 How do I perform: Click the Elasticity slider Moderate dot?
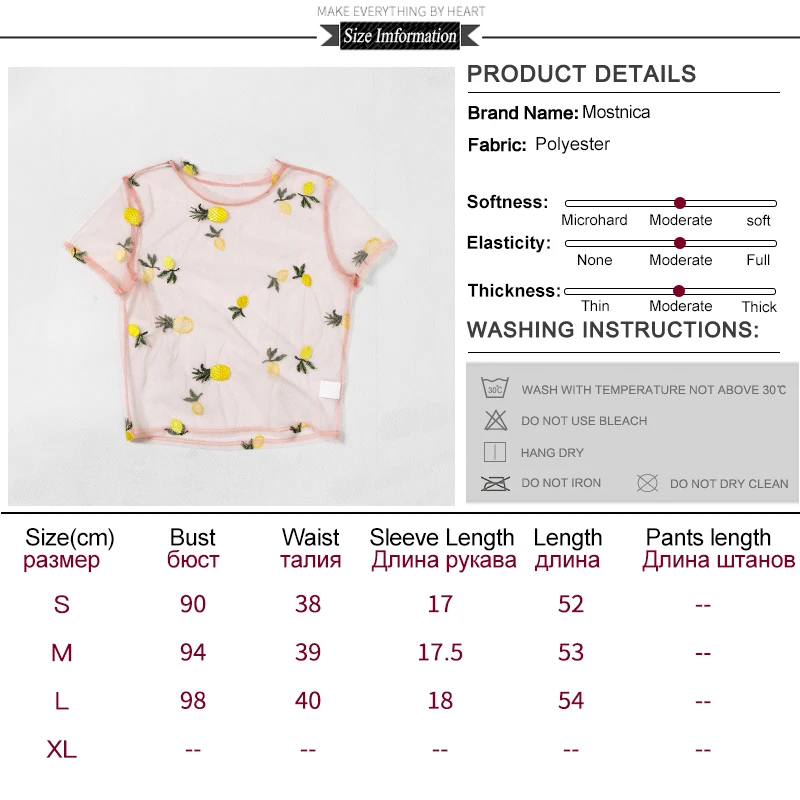click(680, 243)
